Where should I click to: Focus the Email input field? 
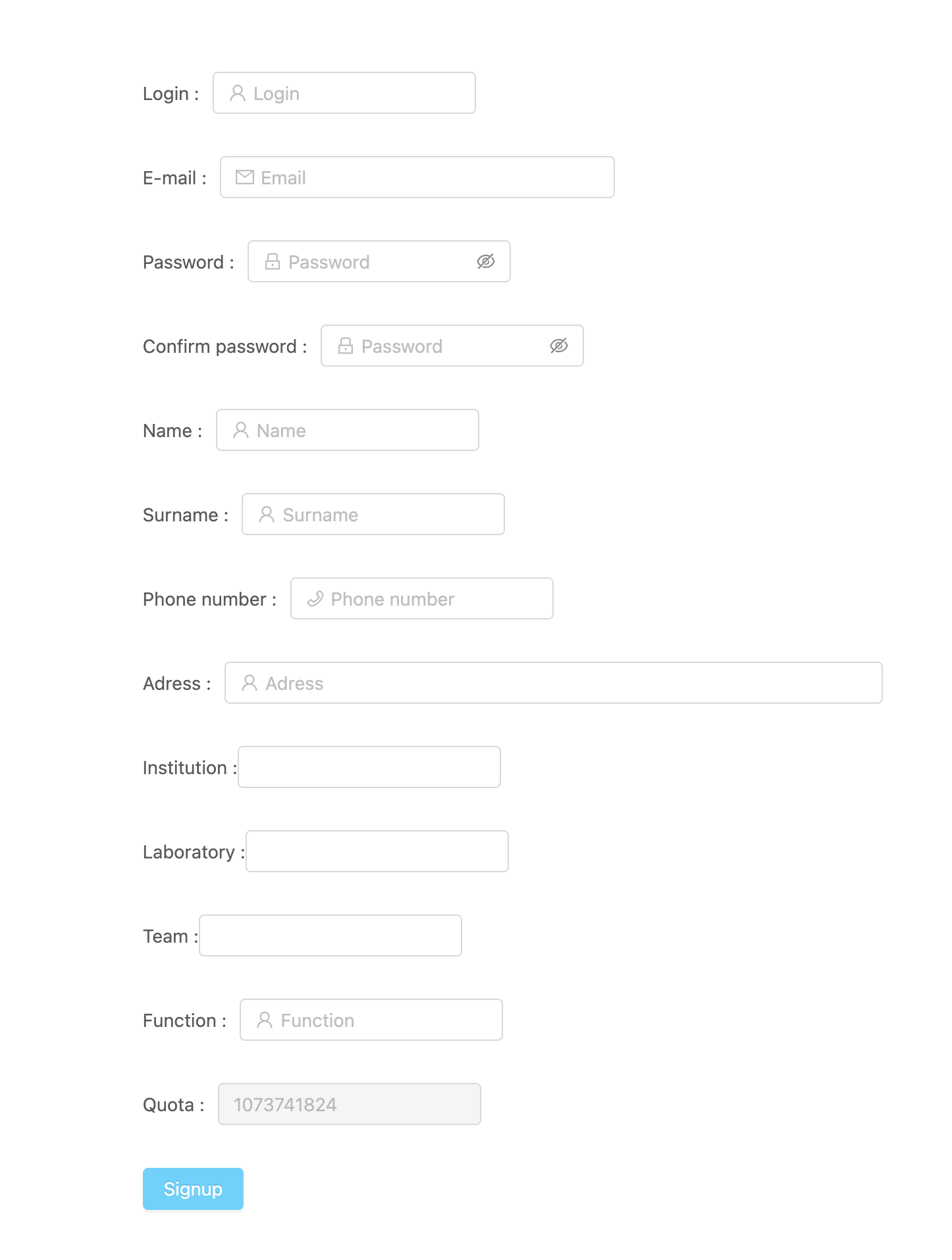click(417, 177)
